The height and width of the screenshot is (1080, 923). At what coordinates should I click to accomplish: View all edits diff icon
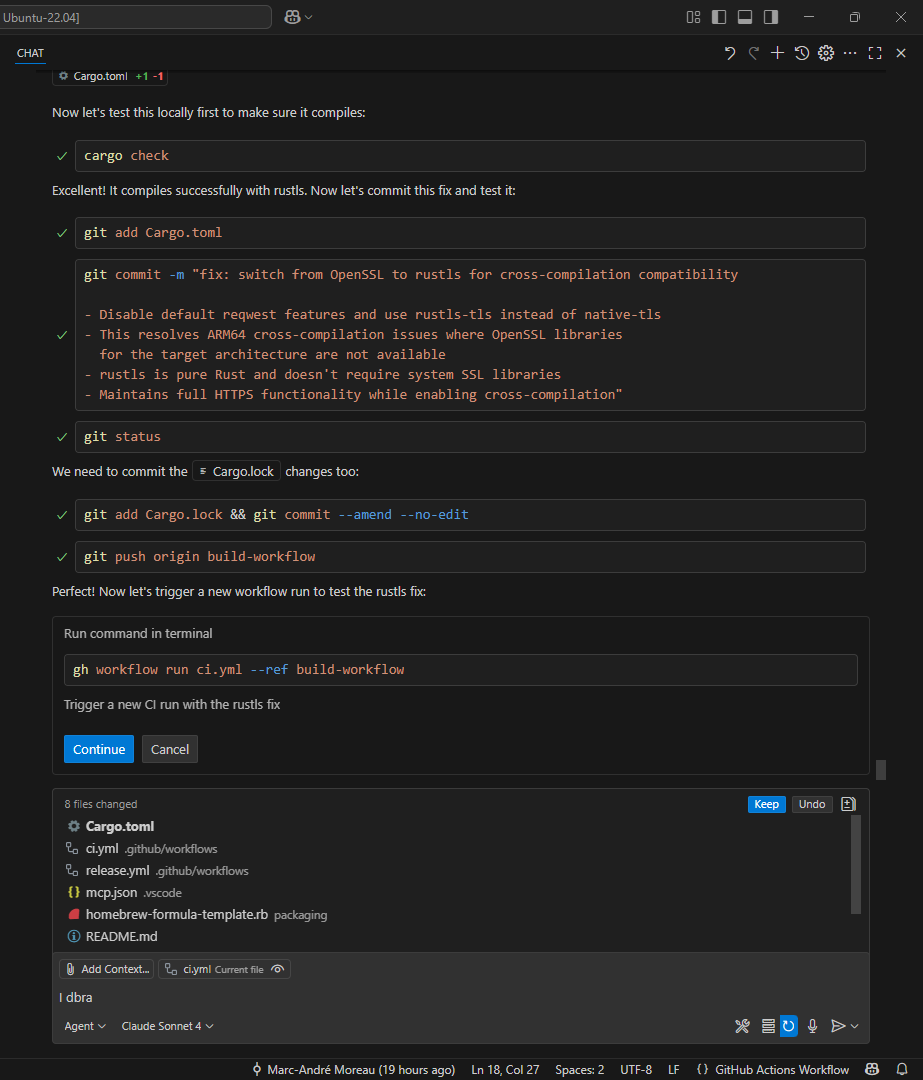tap(849, 804)
